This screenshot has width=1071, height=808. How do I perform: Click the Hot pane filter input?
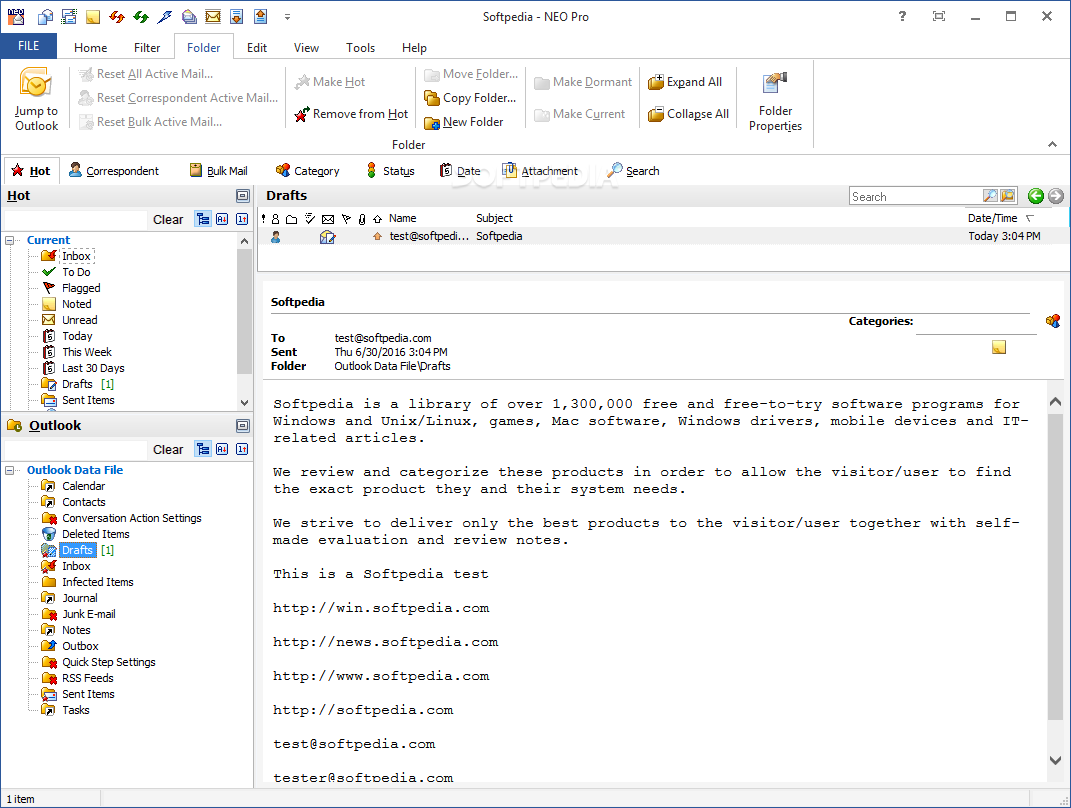point(75,220)
